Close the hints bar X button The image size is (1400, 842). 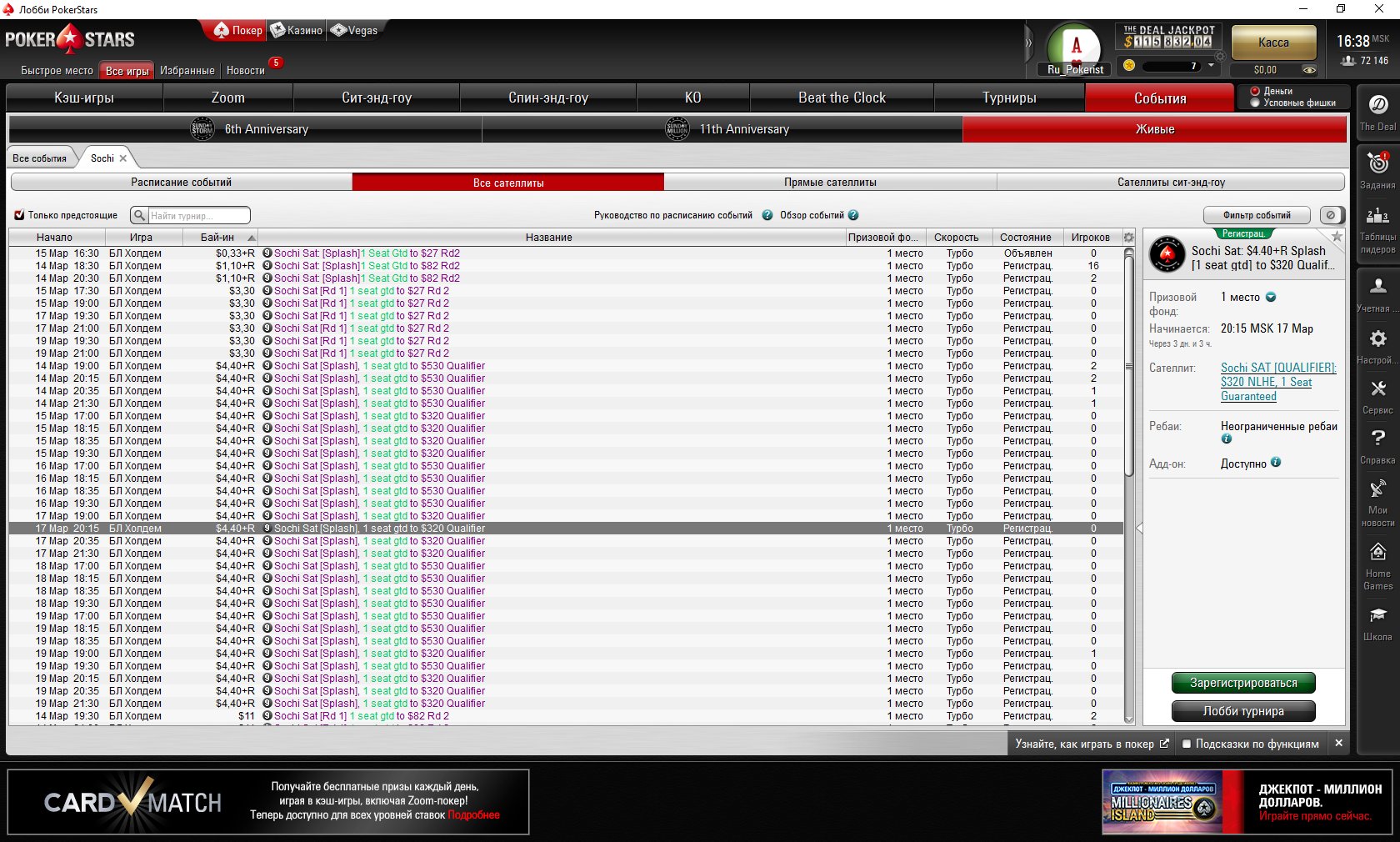[x=1338, y=743]
